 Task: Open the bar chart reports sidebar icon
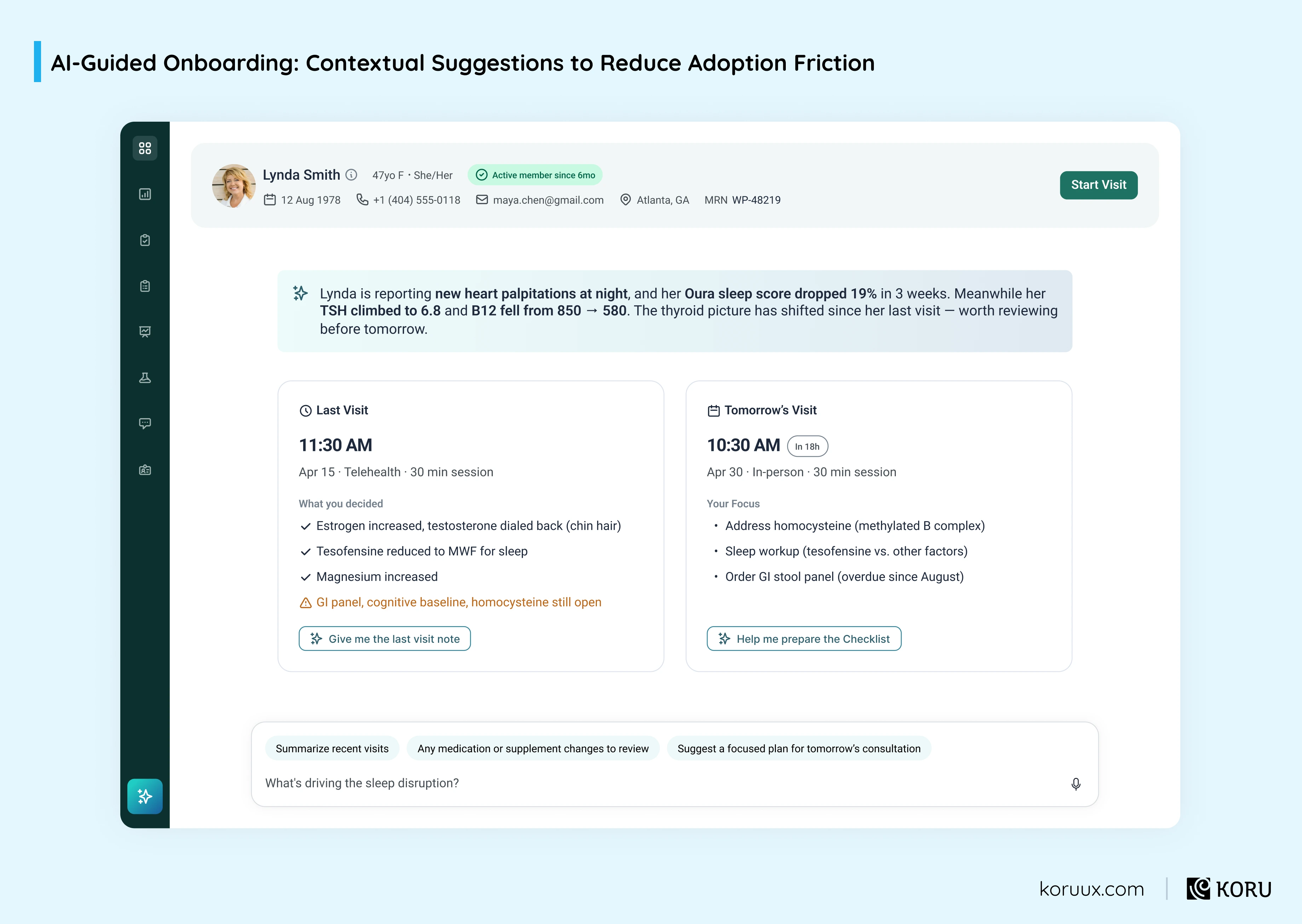[145, 195]
